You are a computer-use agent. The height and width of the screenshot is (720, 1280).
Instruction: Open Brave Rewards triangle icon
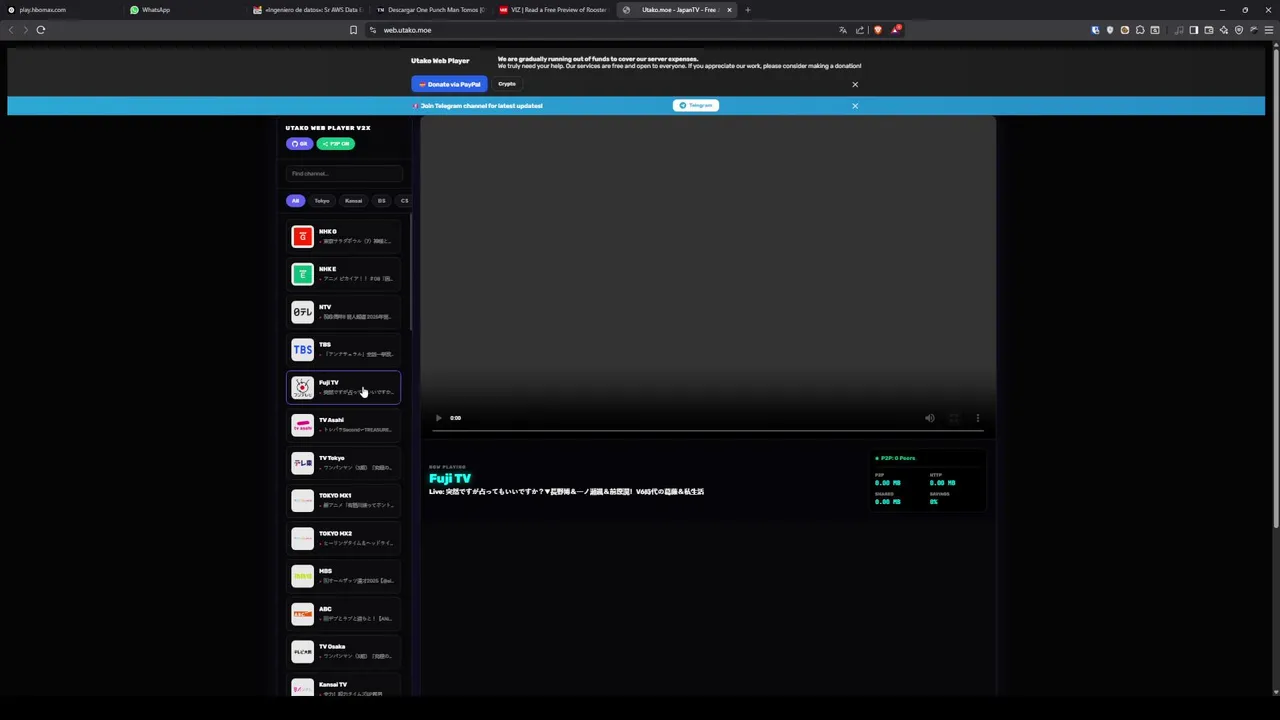coord(896,30)
